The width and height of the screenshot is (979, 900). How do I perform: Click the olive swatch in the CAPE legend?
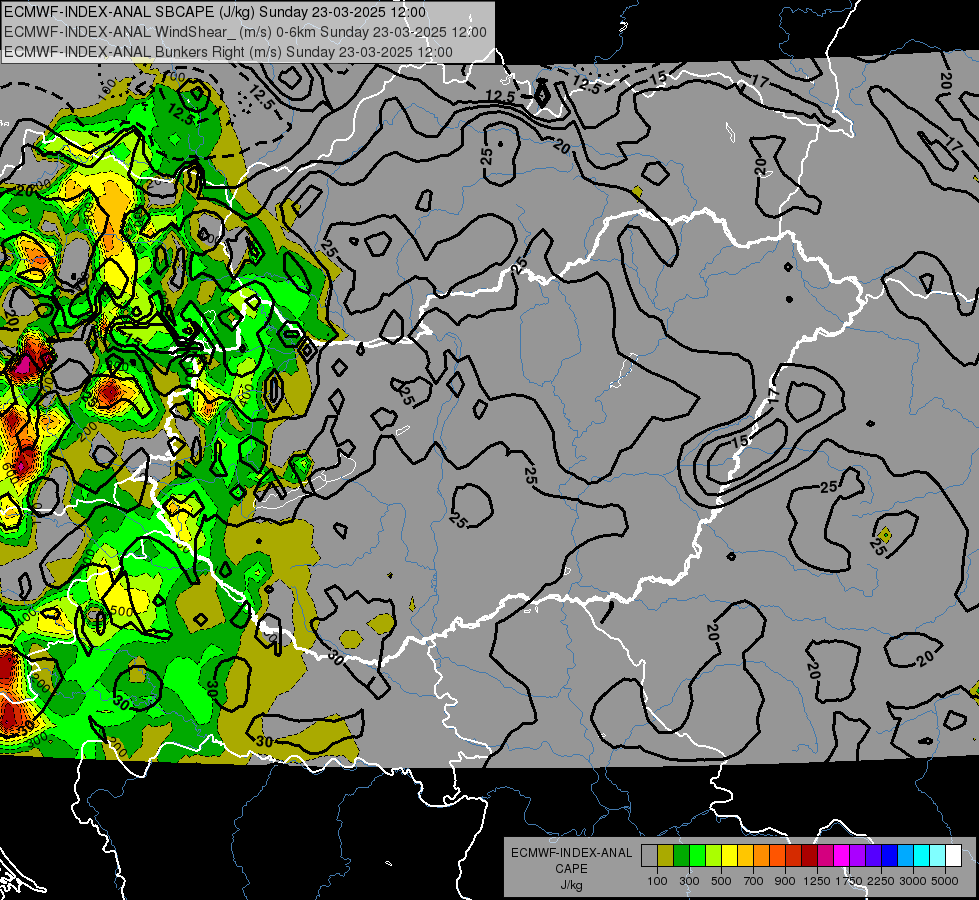tap(666, 856)
